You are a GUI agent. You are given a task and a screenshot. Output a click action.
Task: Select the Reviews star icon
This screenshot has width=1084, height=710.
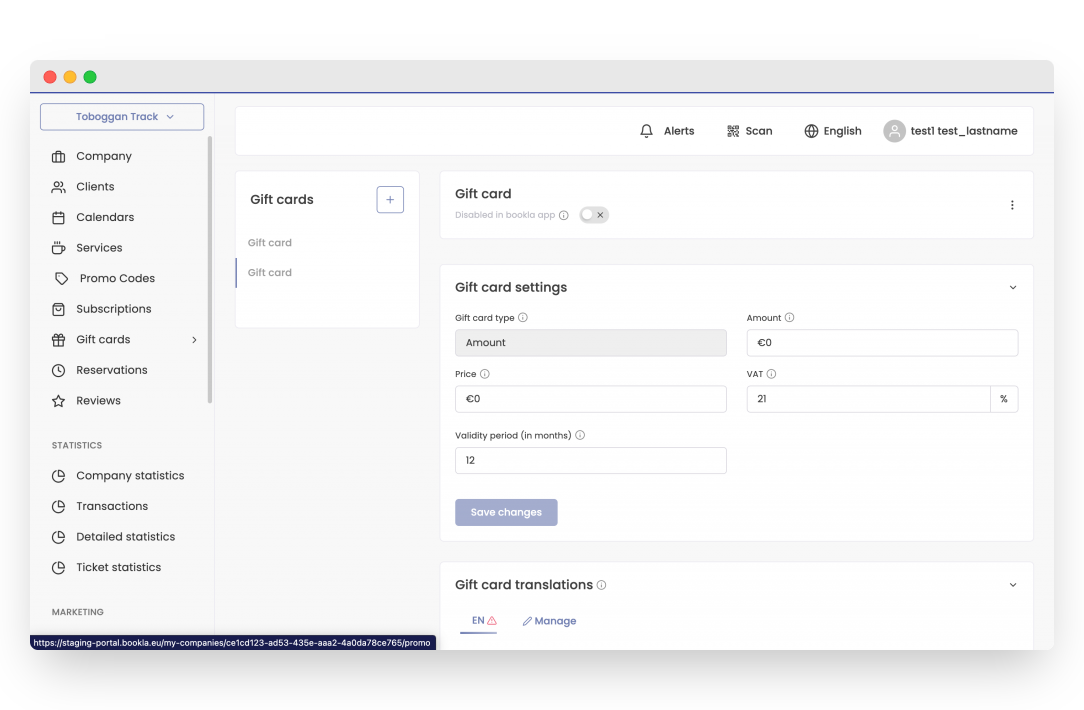(x=58, y=400)
